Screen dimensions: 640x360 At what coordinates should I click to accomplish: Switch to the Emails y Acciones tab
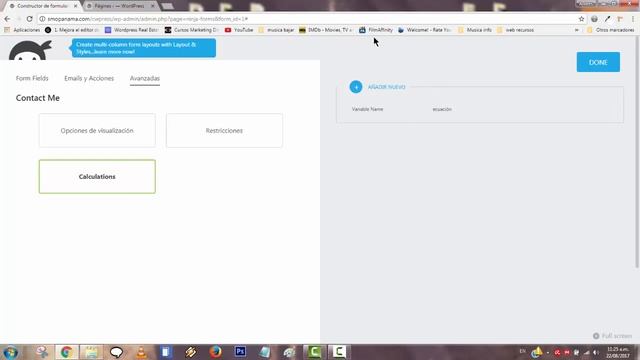pyautogui.click(x=89, y=78)
